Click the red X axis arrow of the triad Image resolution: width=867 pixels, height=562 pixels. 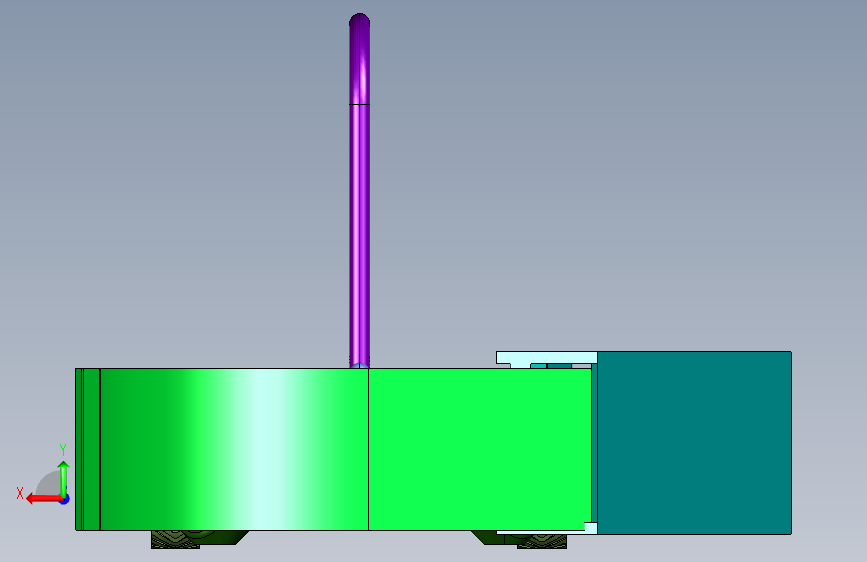44,499
